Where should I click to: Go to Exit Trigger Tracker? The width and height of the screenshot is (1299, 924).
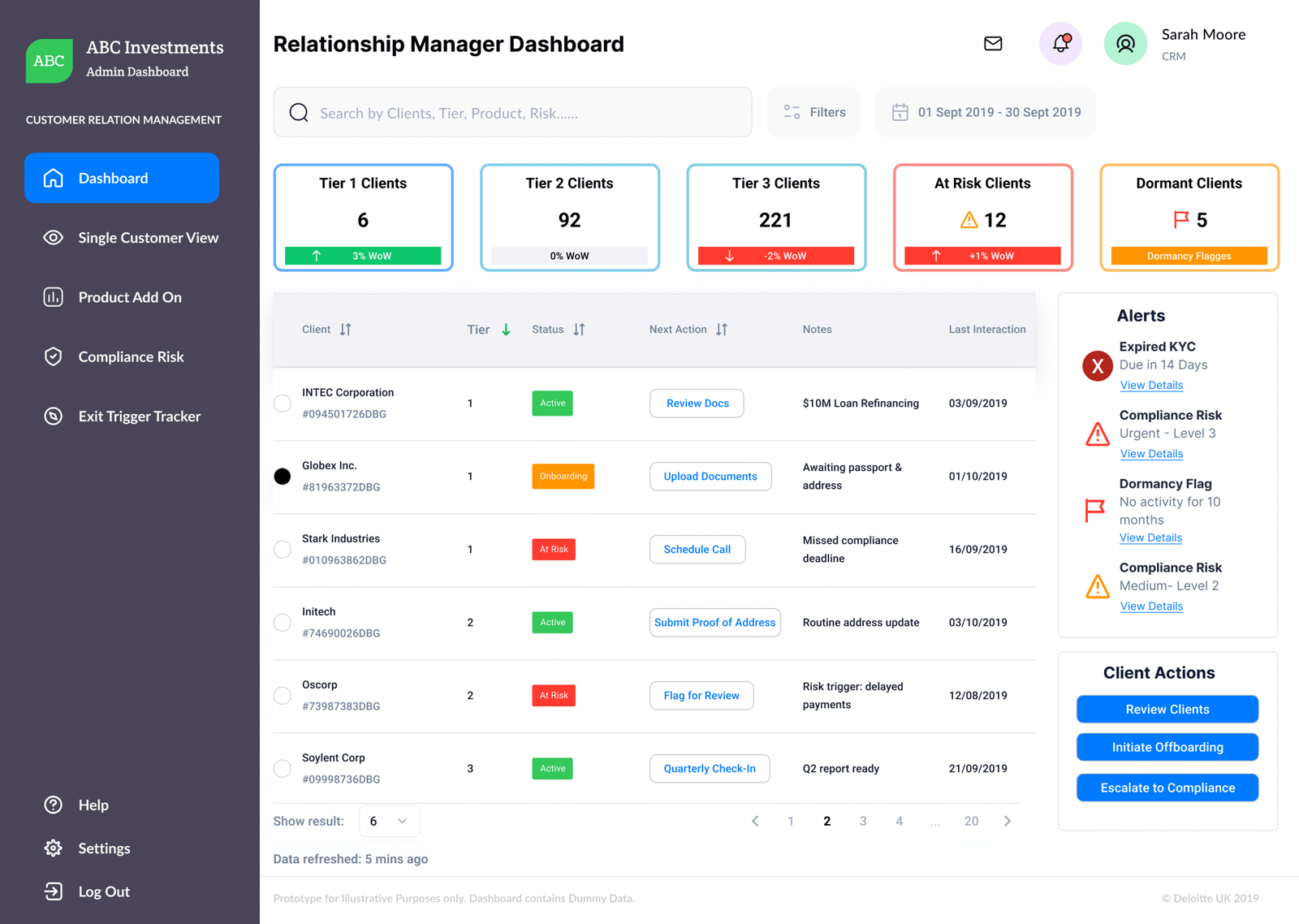tap(138, 417)
